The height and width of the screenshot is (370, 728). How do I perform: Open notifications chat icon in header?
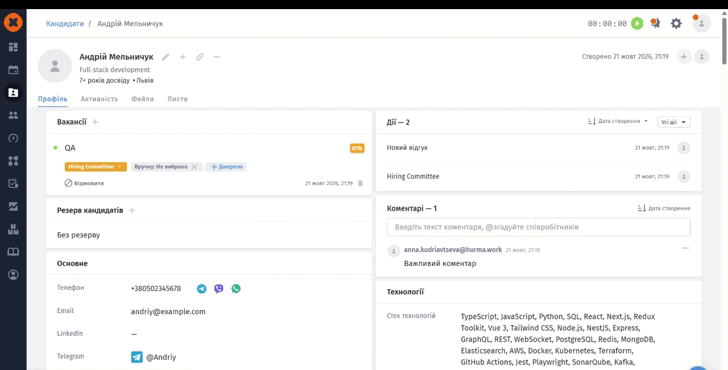tap(655, 23)
